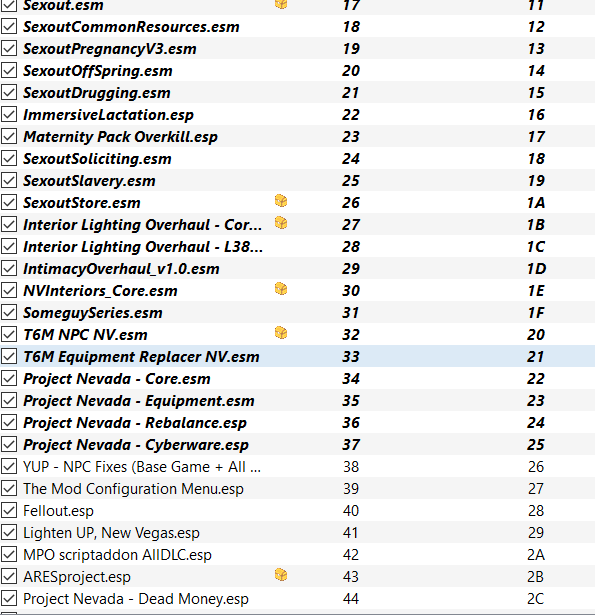This screenshot has width=595, height=616.
Task: Click mod index 1A on SexoutStore.esm row
Action: click(x=536, y=203)
